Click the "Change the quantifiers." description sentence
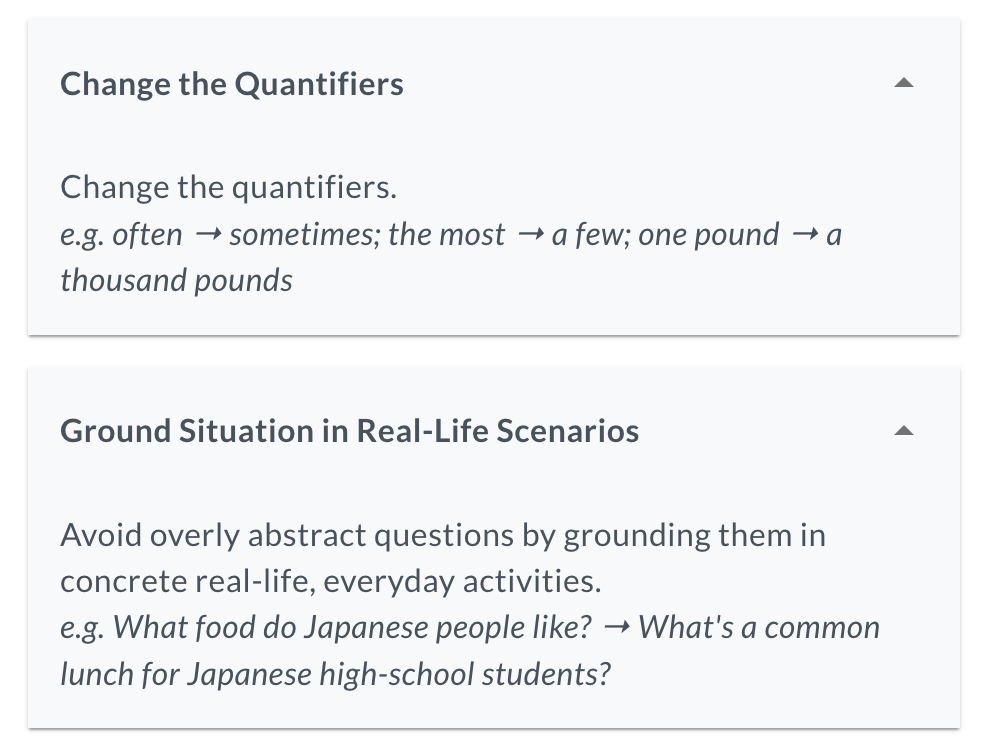This screenshot has height=752, width=996. coord(228,187)
